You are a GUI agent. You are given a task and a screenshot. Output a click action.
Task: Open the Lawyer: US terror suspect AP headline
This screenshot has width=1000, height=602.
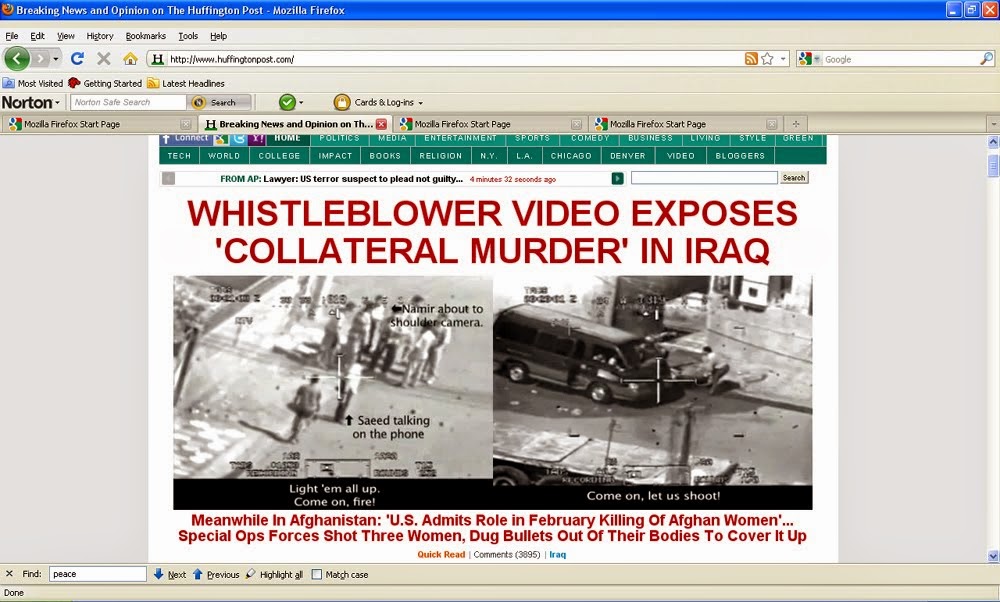[363, 179]
